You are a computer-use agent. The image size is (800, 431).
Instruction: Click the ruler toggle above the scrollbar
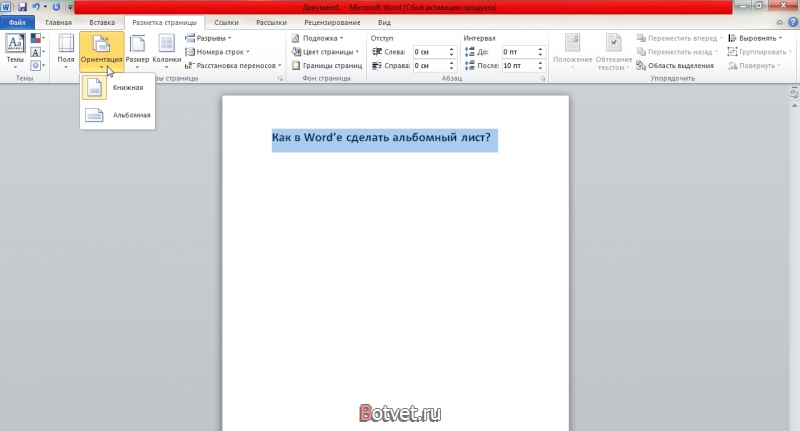[x=794, y=93]
